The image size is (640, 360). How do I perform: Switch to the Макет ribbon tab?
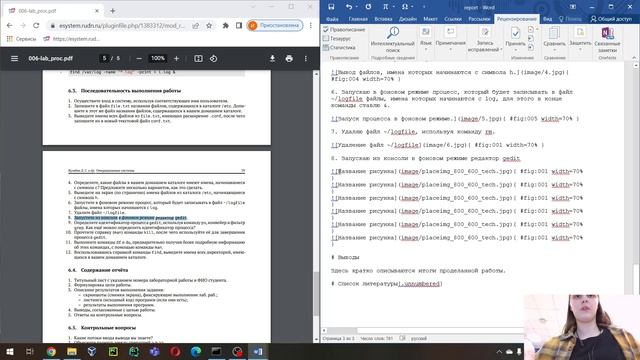(430, 19)
